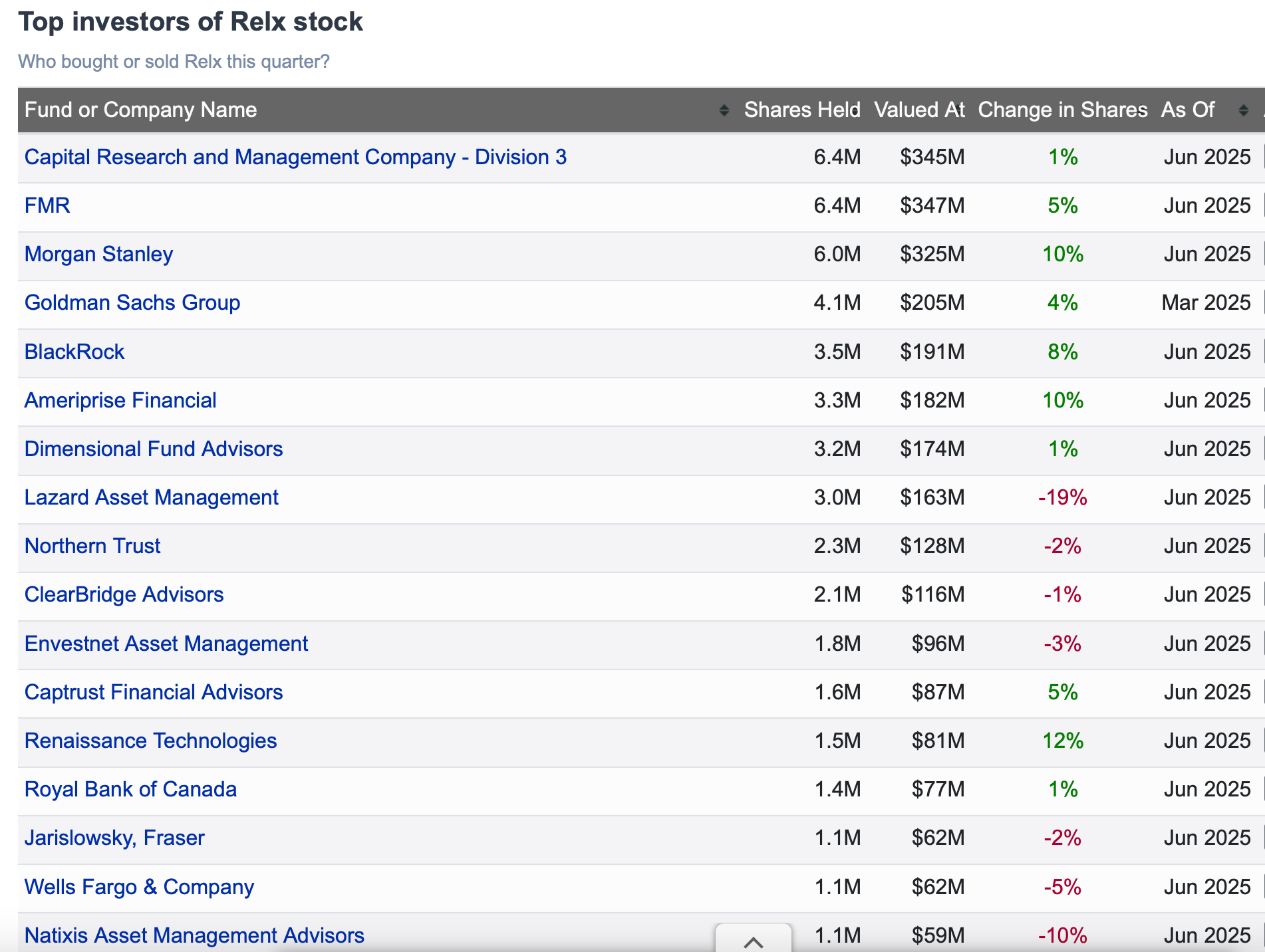The image size is (1265, 952).
Task: Select -19% change for Lazard
Action: point(1063,497)
